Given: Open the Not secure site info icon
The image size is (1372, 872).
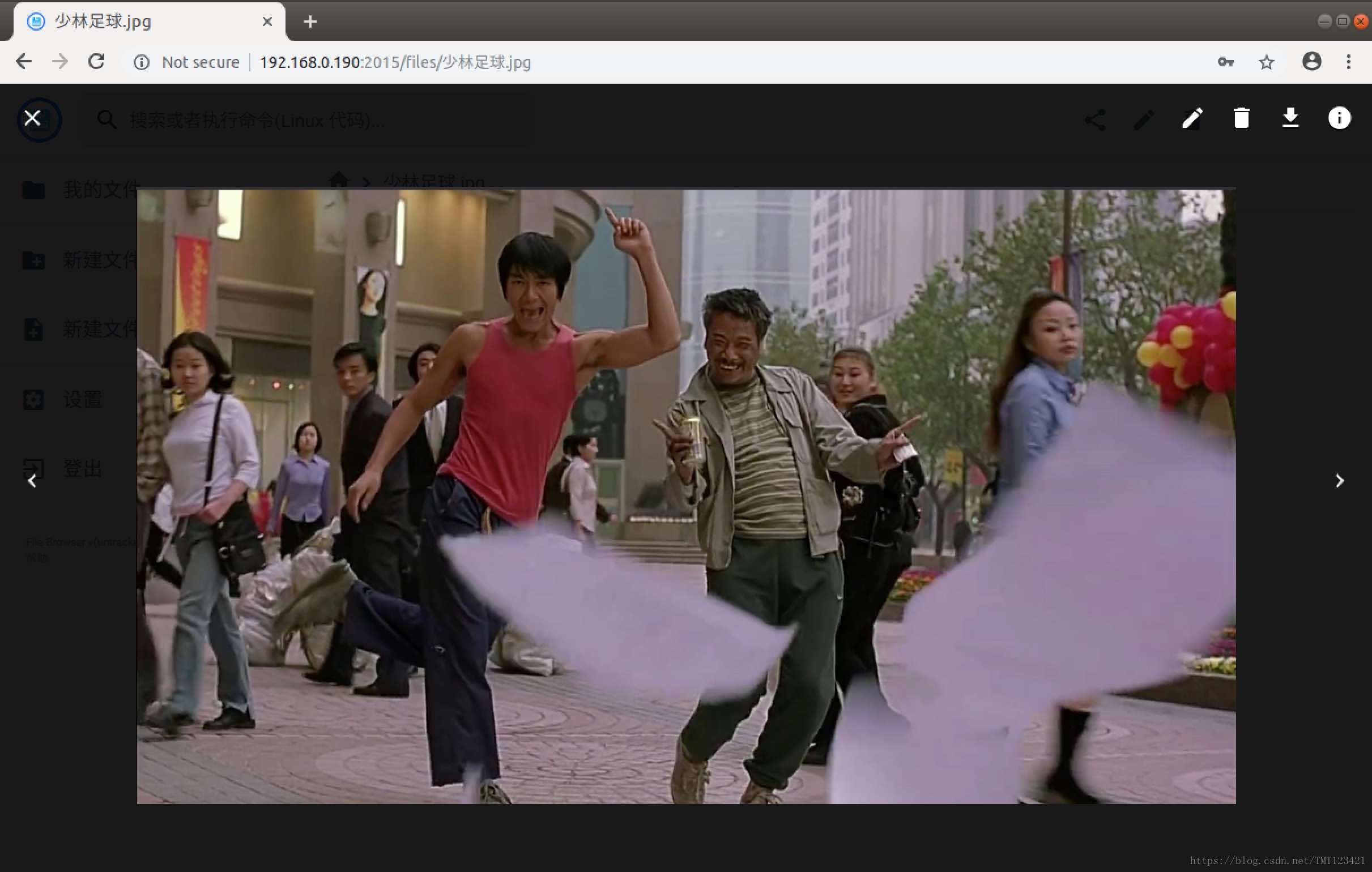Looking at the screenshot, I should tap(141, 62).
